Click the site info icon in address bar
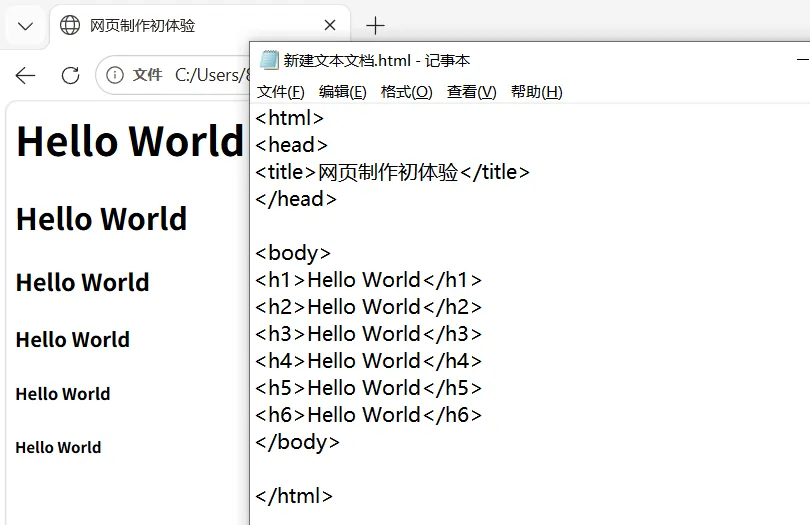810x525 pixels. point(115,75)
